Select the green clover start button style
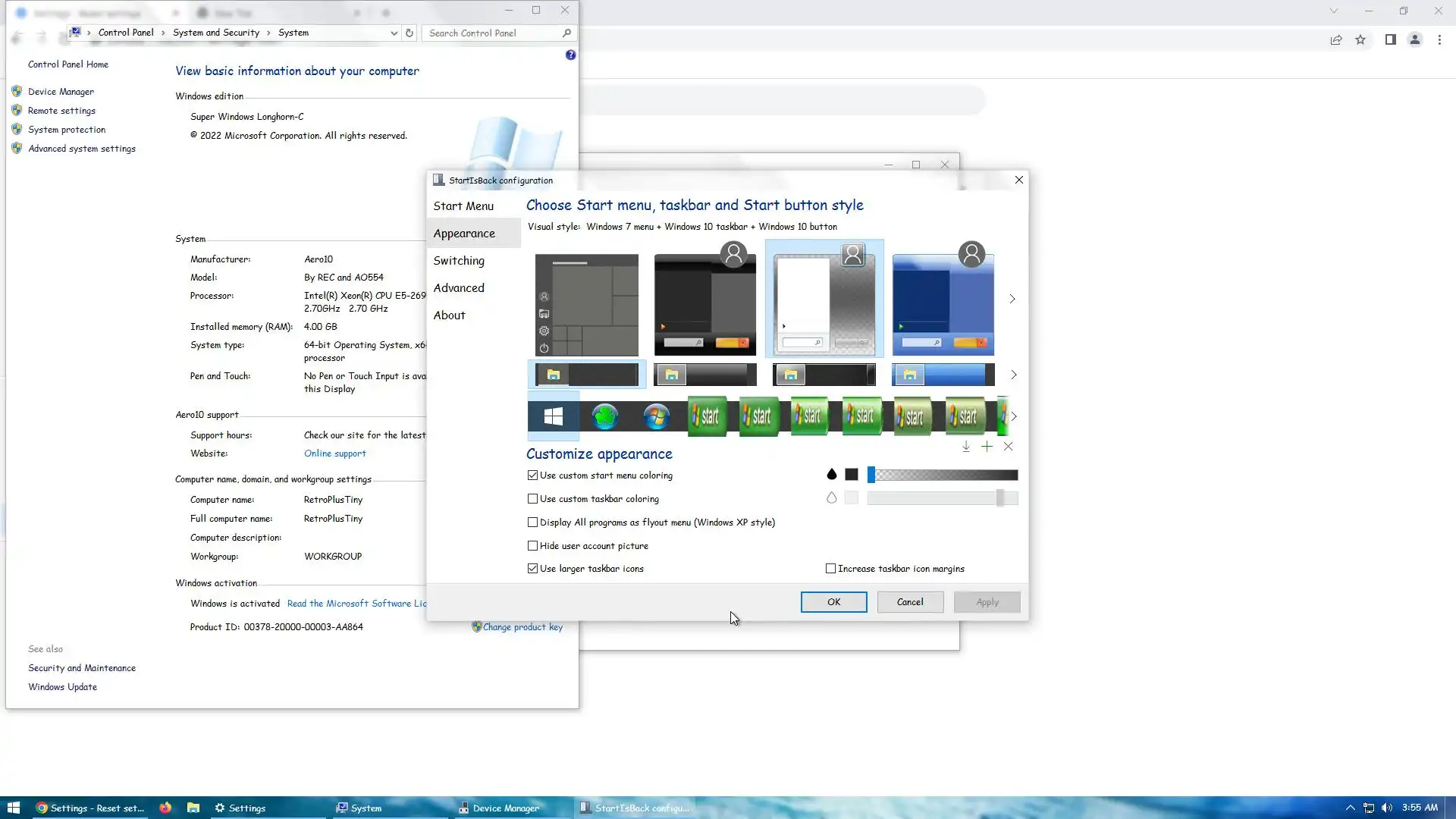 pyautogui.click(x=604, y=416)
